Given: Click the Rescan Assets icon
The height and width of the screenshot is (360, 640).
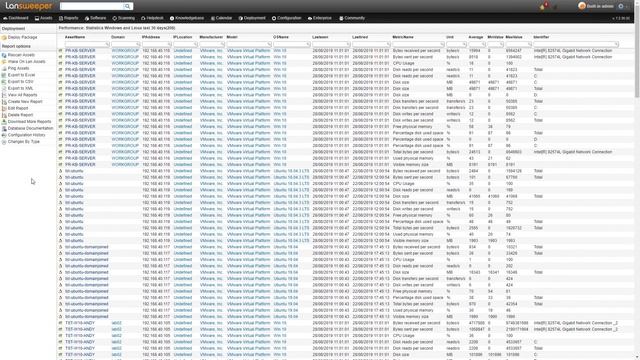Looking at the screenshot, I should 4,55.
